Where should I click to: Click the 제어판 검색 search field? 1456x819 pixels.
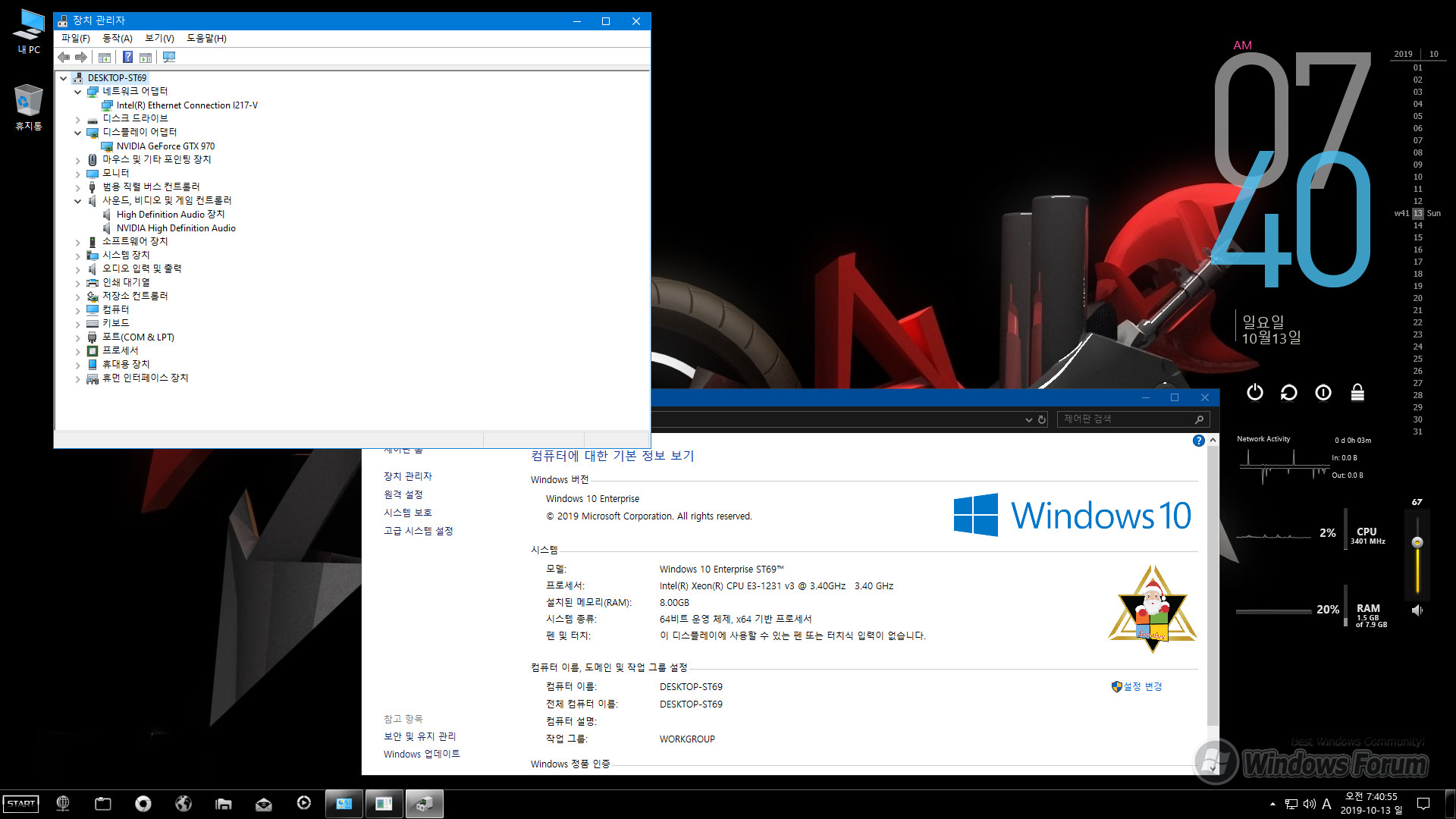1133,419
